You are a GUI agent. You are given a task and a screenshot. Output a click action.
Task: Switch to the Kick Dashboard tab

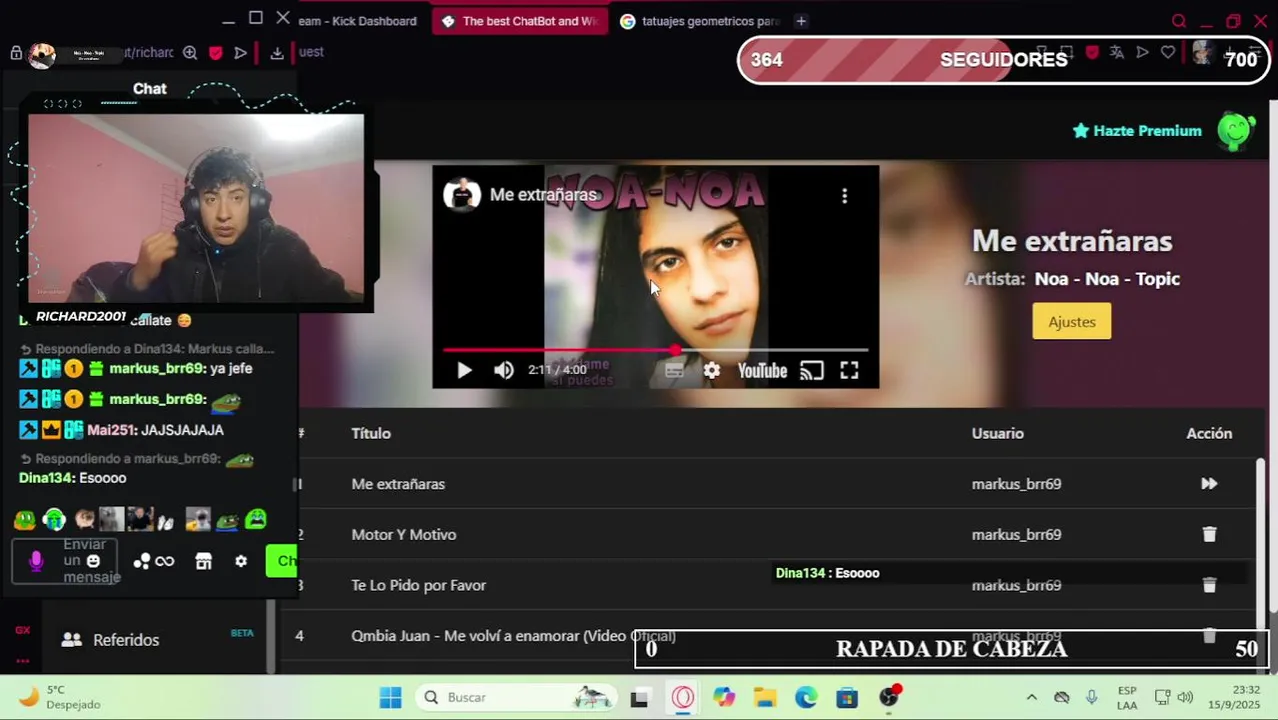click(x=360, y=21)
